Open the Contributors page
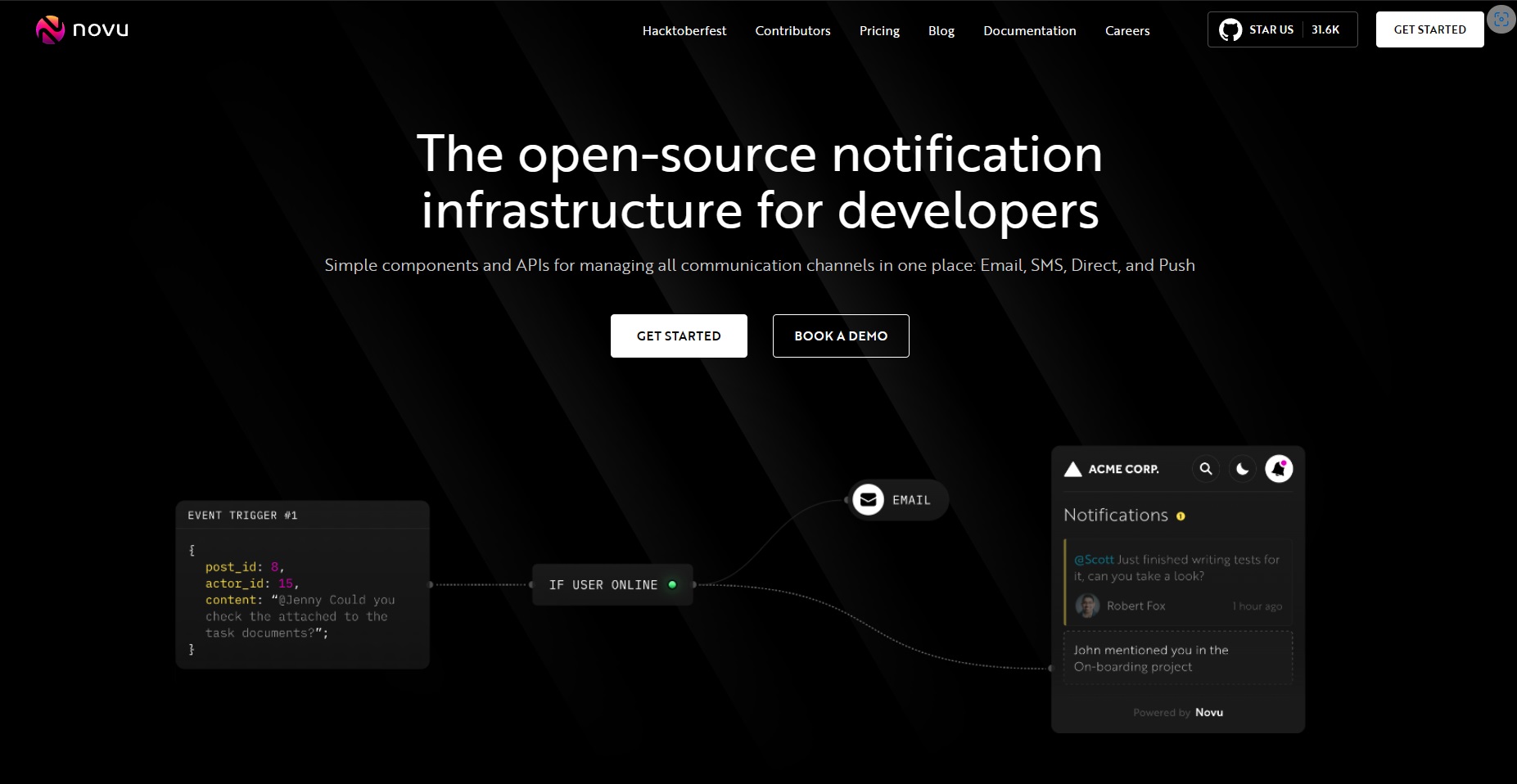 coord(792,30)
